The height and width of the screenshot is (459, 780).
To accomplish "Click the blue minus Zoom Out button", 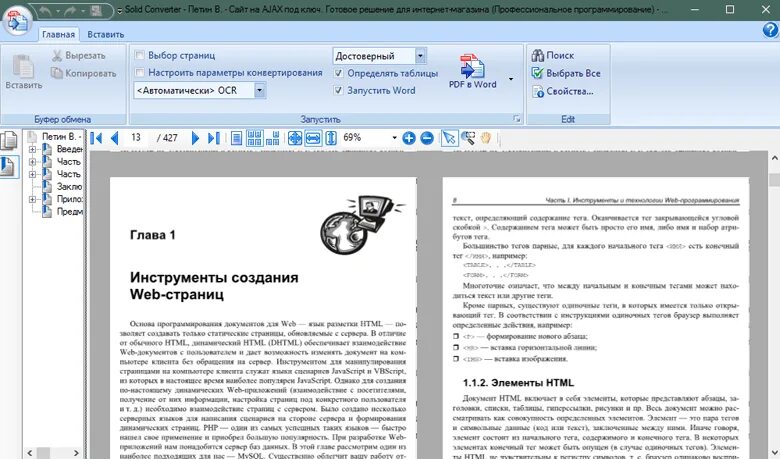I will 427,138.
